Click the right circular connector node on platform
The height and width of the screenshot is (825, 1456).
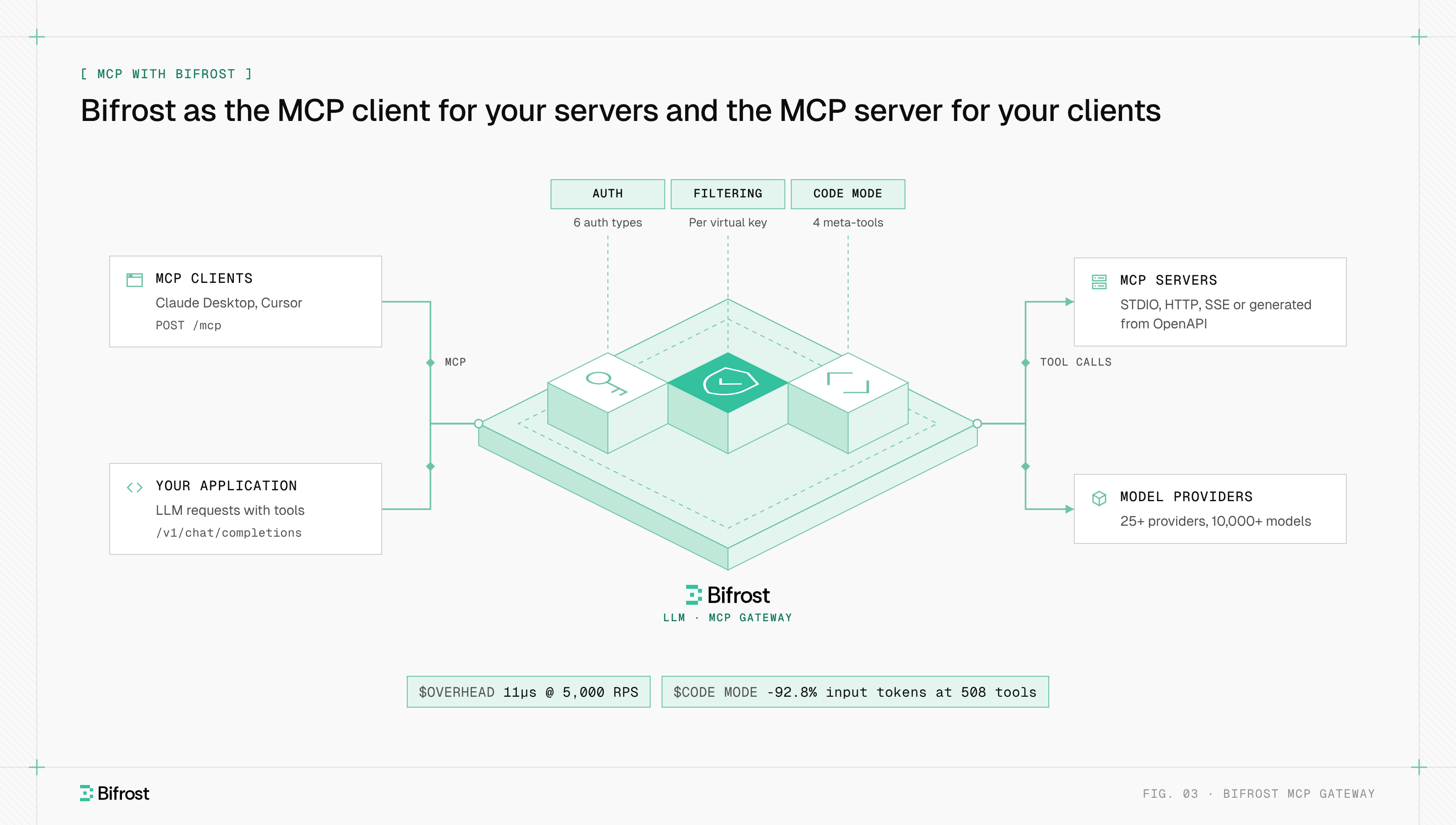tap(977, 423)
